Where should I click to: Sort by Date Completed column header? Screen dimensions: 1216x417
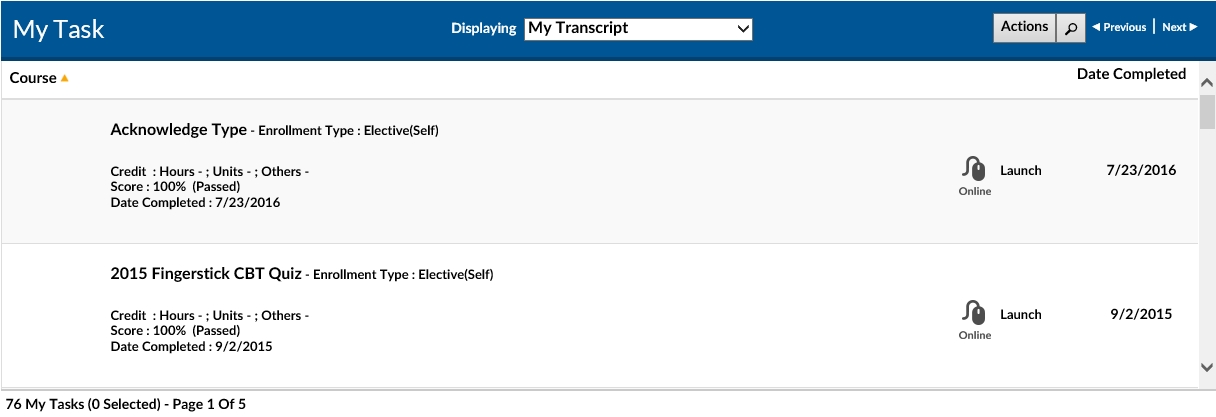[x=1131, y=74]
